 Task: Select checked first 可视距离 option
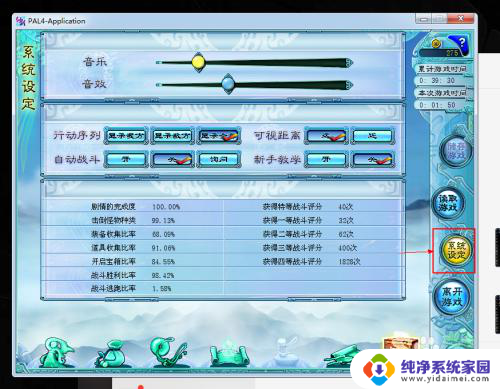click(326, 136)
